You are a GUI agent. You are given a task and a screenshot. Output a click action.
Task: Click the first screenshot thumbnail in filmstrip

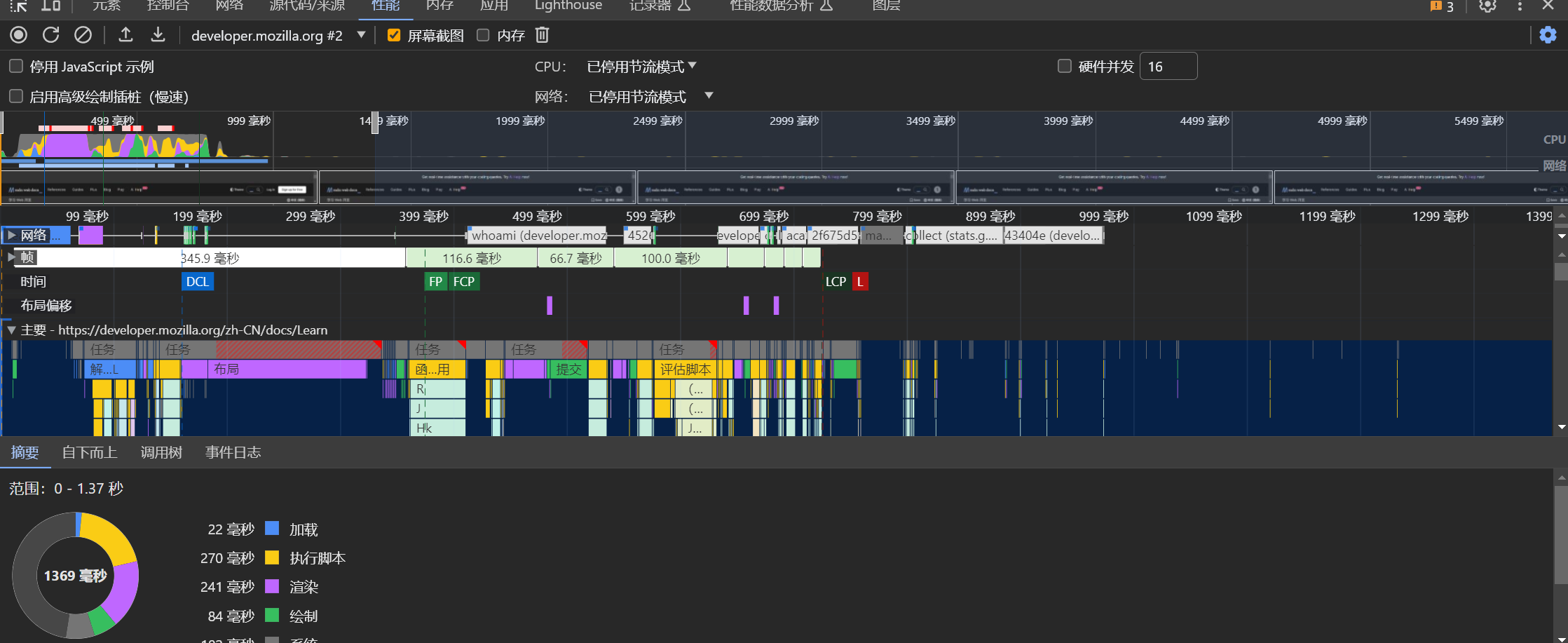[158, 187]
